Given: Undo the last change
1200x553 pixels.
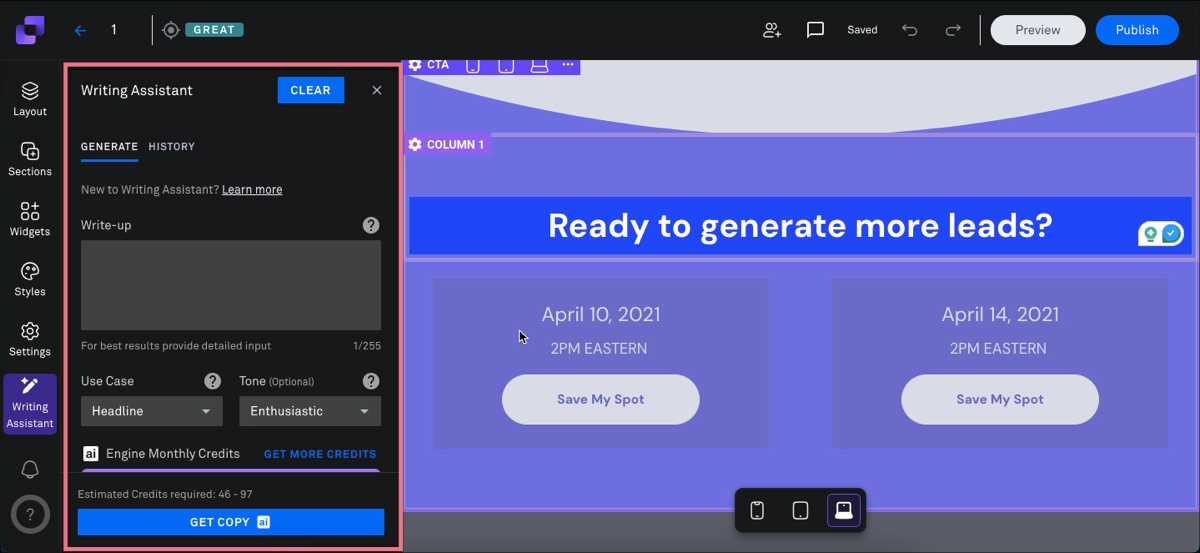Looking at the screenshot, I should coord(909,30).
